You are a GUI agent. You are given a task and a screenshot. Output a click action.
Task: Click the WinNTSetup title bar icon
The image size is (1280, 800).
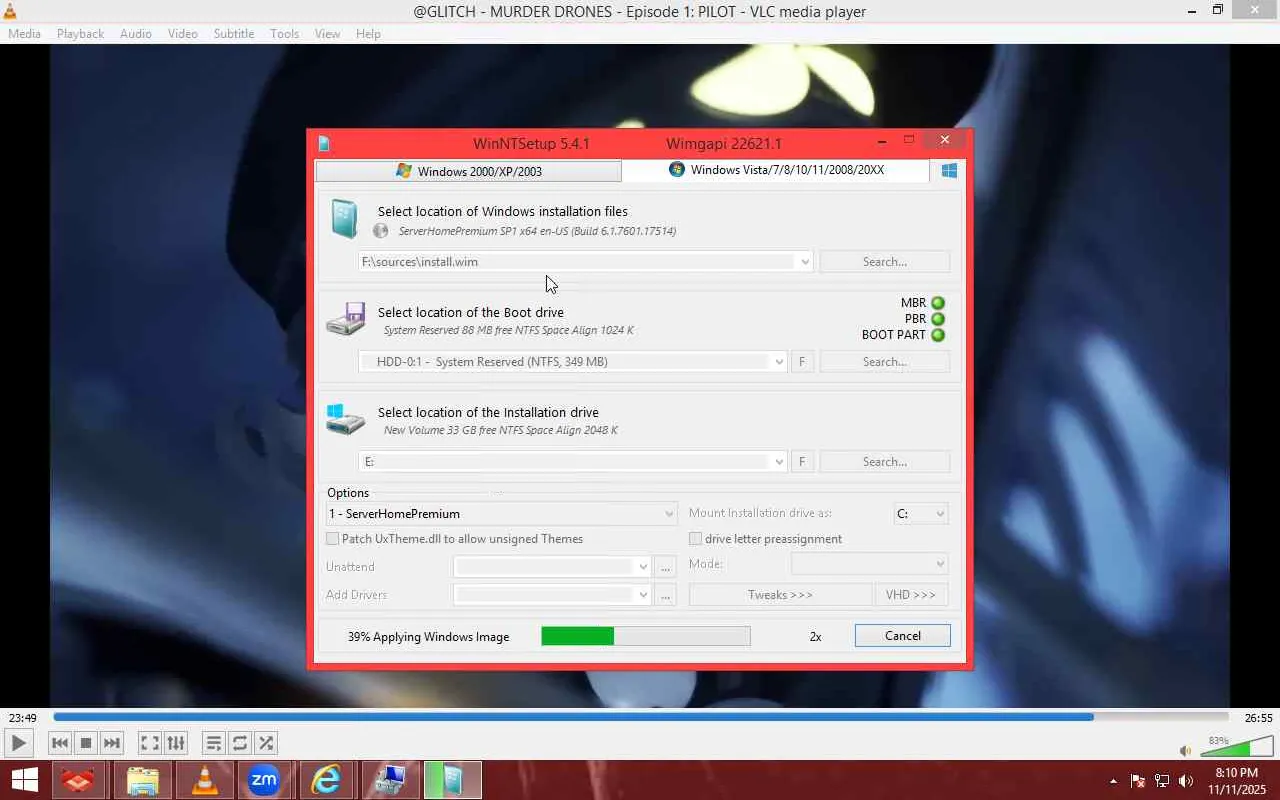[324, 143]
